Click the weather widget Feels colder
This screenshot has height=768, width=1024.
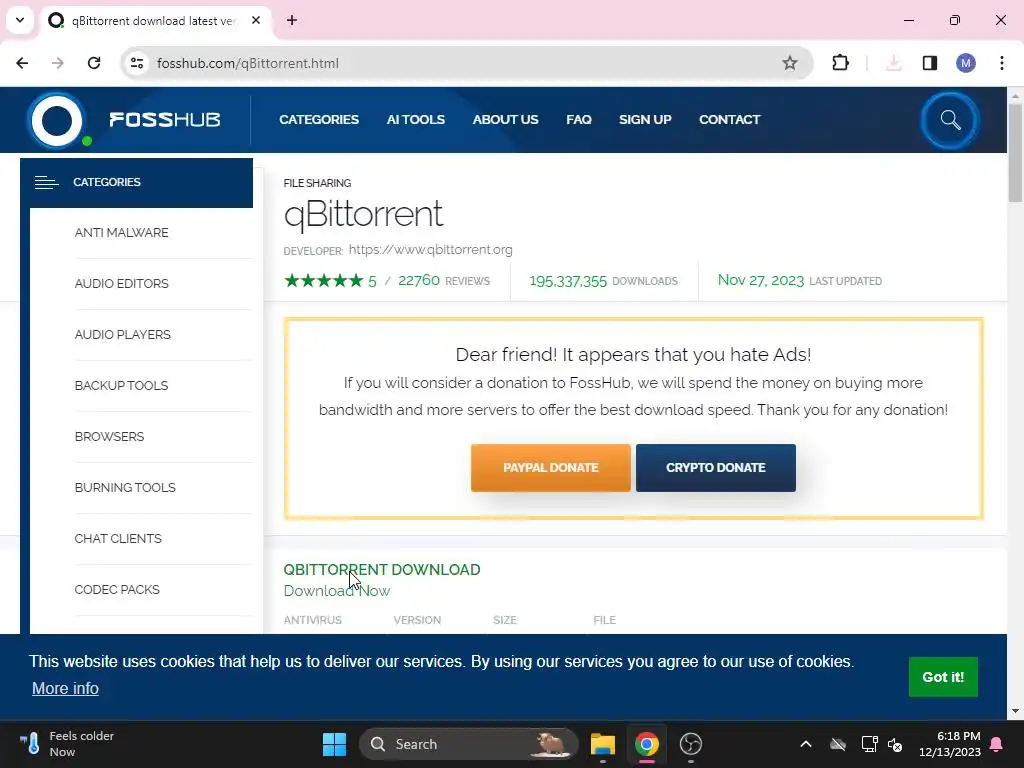pos(67,744)
